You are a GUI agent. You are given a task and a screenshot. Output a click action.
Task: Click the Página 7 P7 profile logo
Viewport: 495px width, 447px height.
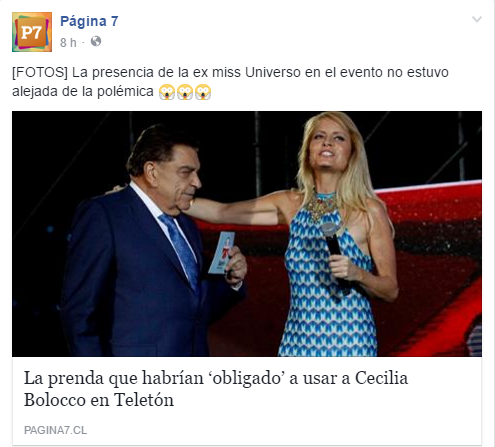tap(32, 32)
